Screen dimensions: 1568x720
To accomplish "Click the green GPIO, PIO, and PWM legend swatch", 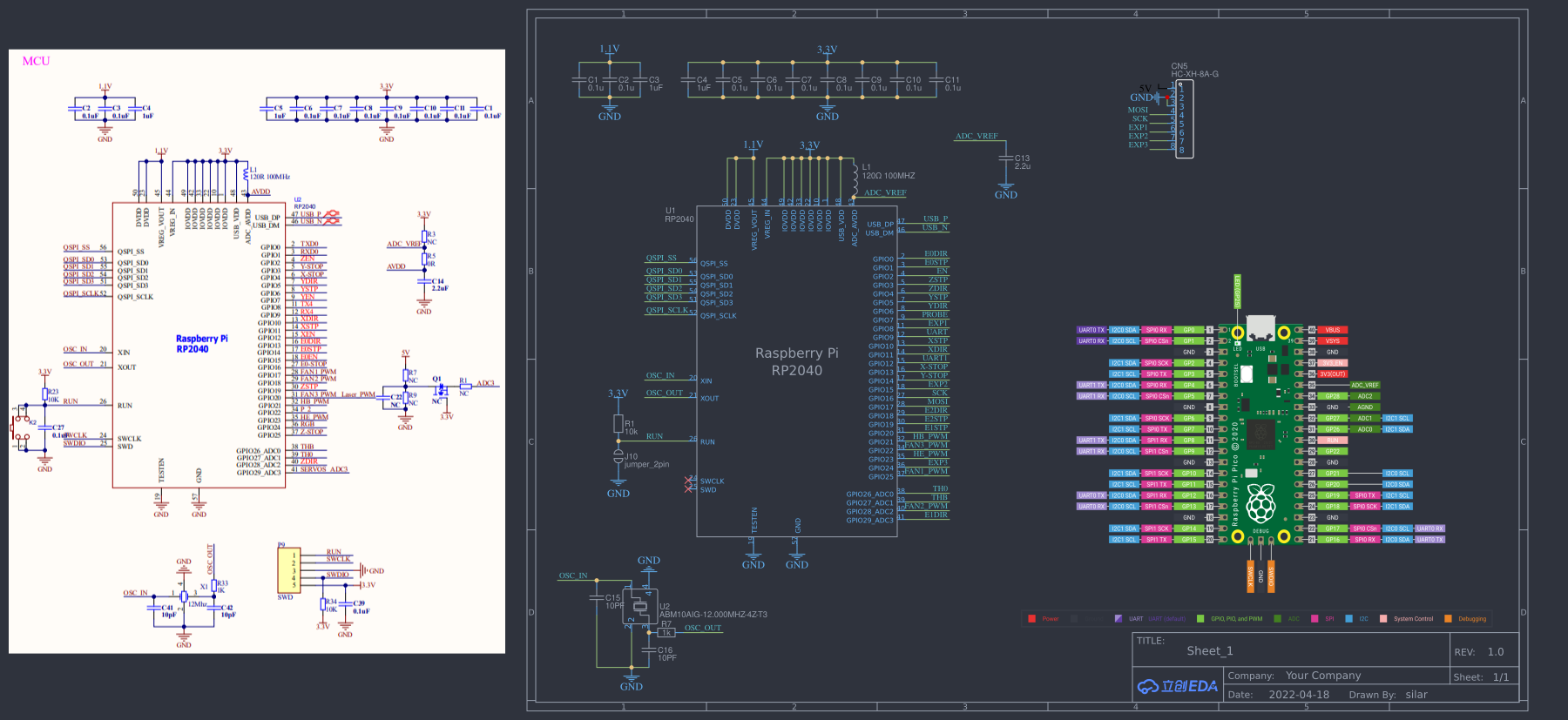I will tap(1200, 619).
